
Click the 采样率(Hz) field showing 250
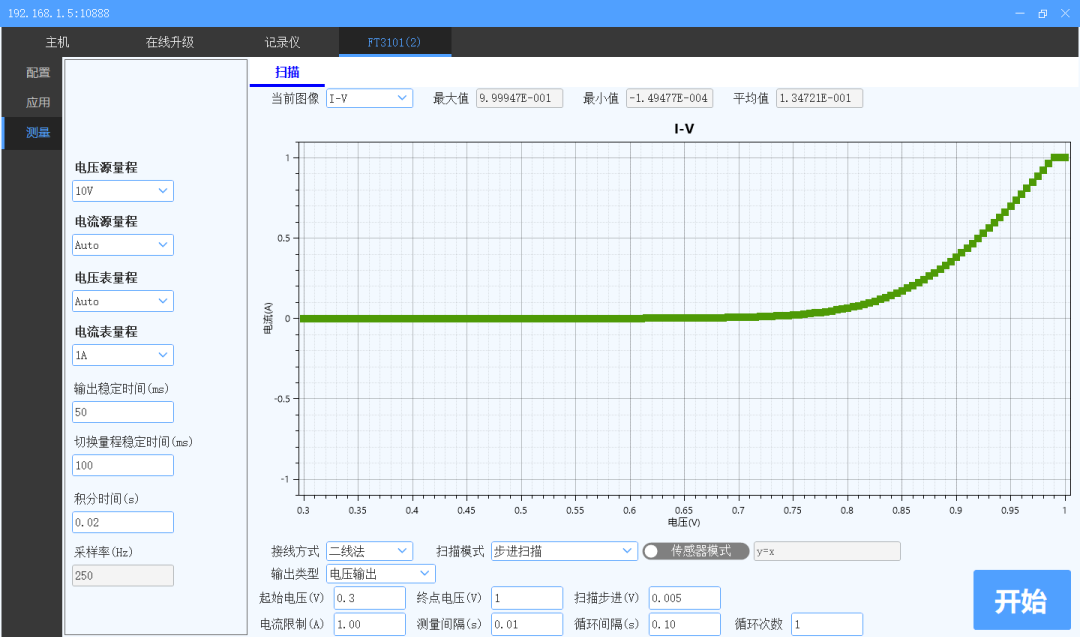pyautogui.click(x=123, y=576)
